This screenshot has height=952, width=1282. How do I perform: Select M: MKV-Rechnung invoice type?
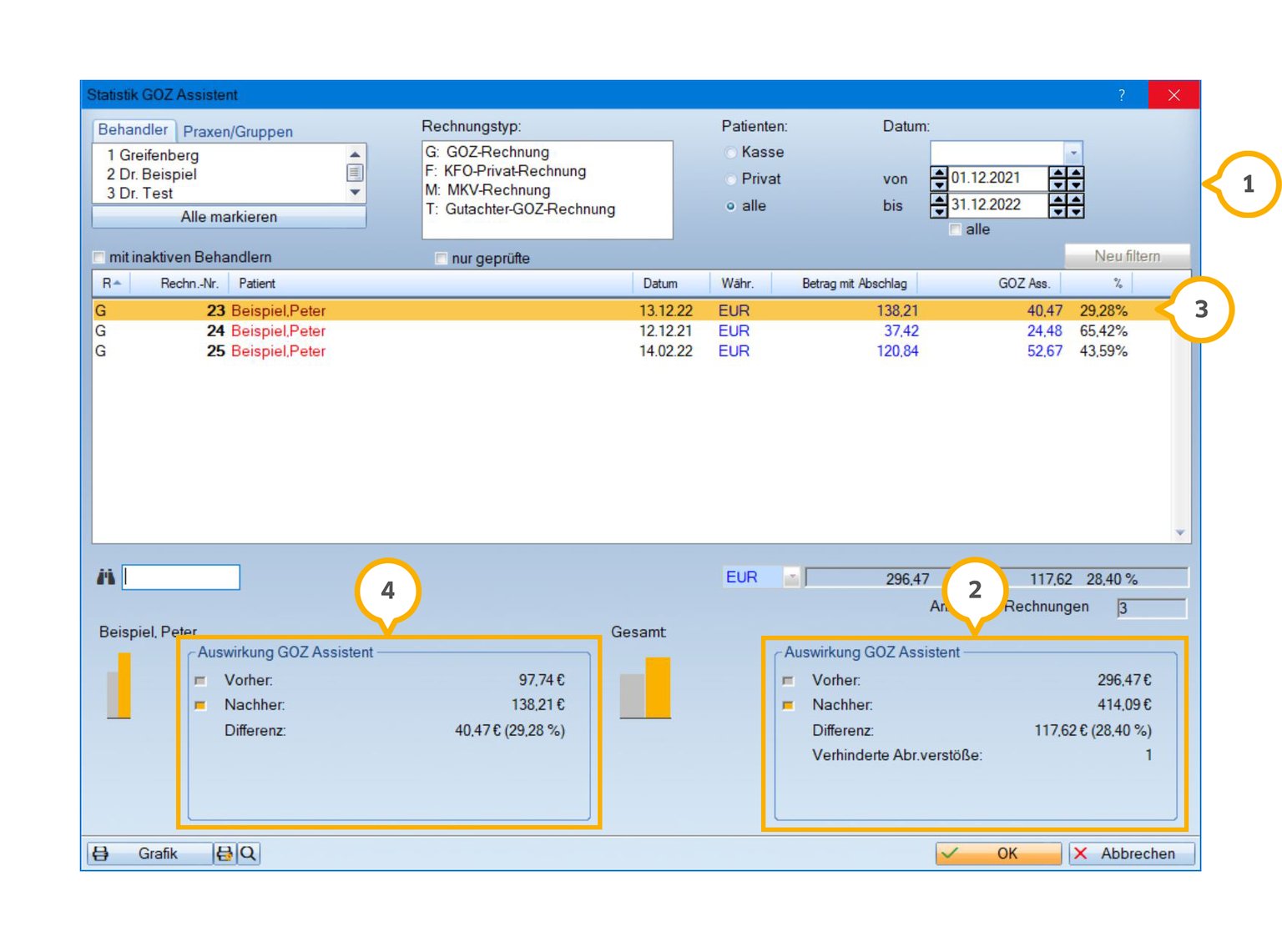[x=487, y=190]
